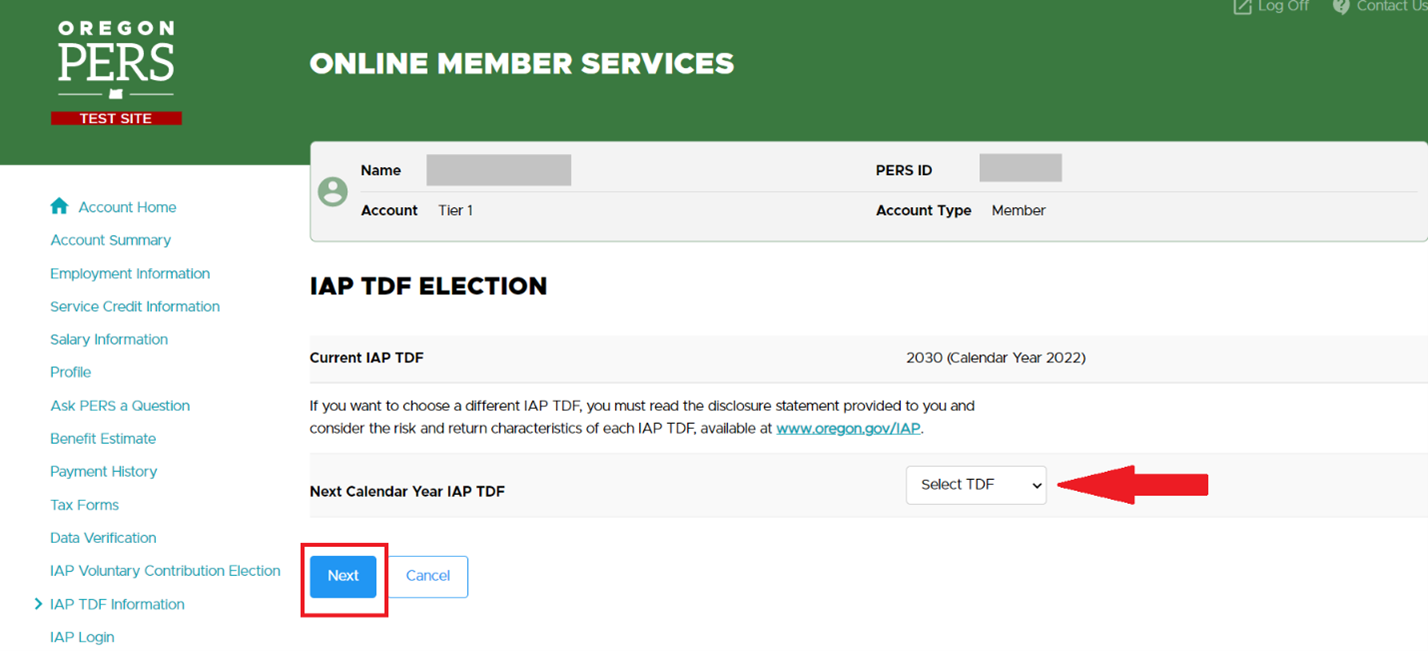Go to Account Summary
The width and height of the screenshot is (1428, 651).
(110, 240)
